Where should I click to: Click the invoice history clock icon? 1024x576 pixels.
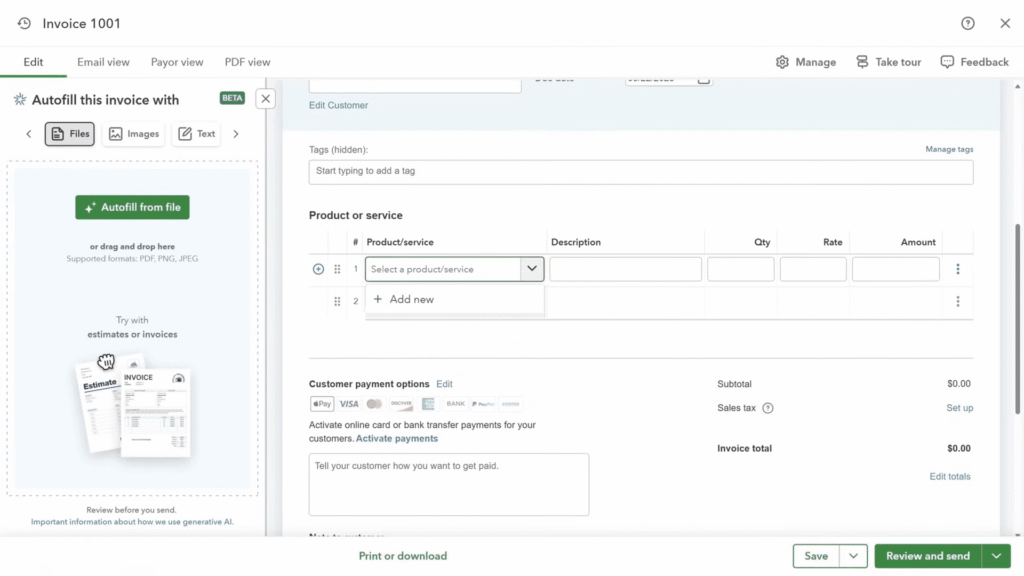[x=24, y=23]
